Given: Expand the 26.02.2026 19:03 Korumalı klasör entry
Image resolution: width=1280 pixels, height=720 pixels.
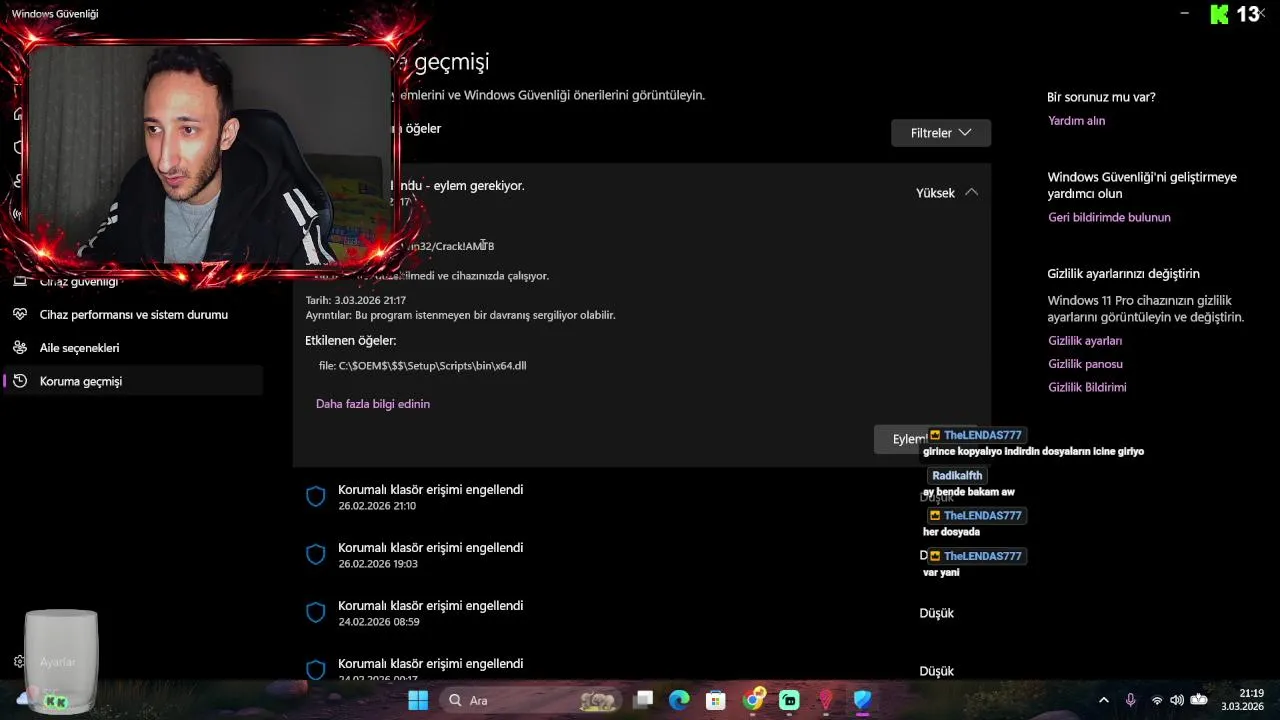Looking at the screenshot, I should click(x=642, y=555).
